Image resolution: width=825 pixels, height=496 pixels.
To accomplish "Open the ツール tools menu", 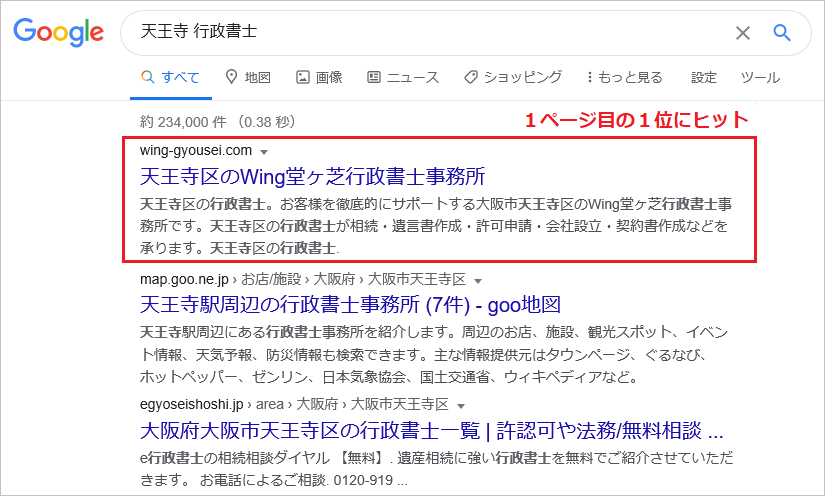I will pos(760,77).
